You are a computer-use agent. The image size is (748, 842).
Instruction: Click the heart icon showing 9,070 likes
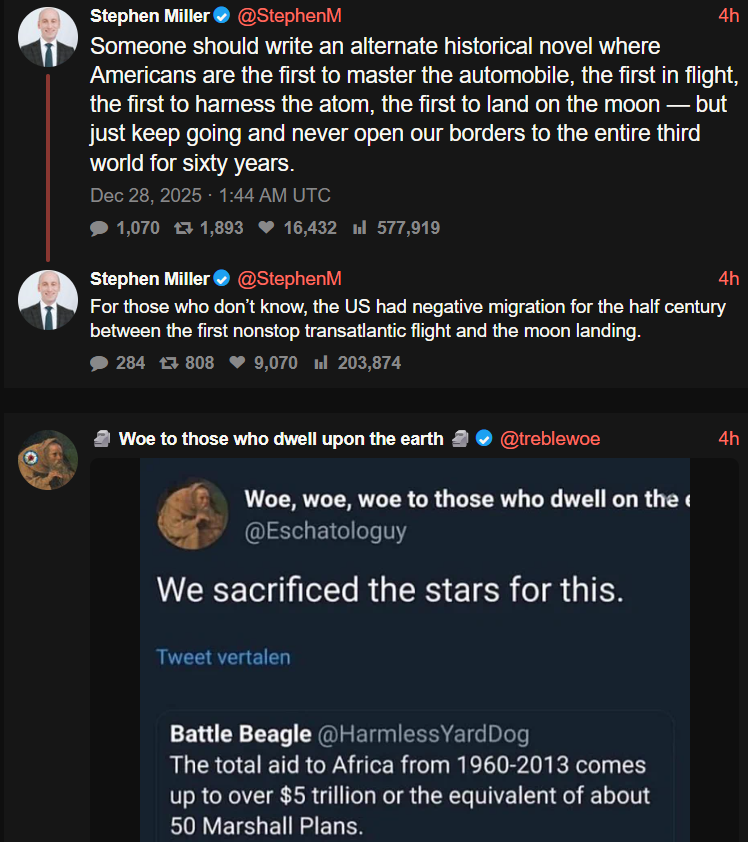pos(237,363)
